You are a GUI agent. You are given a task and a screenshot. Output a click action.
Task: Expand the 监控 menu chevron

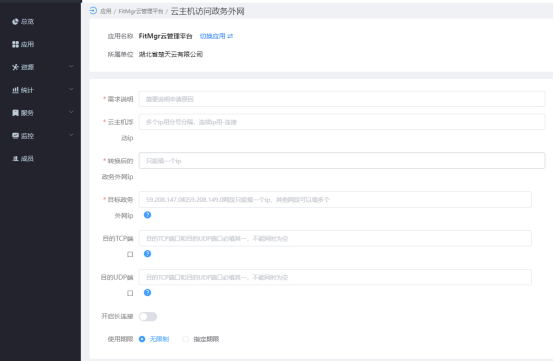coord(71,135)
